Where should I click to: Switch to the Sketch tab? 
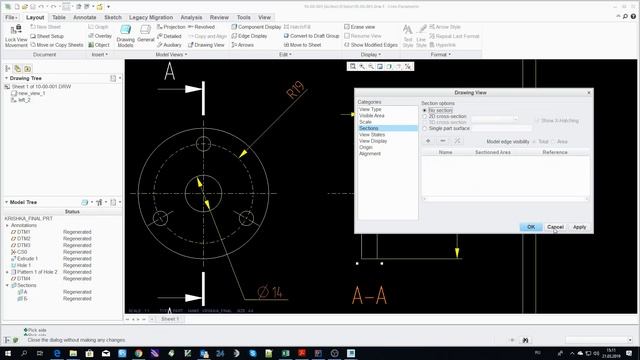tap(113, 18)
